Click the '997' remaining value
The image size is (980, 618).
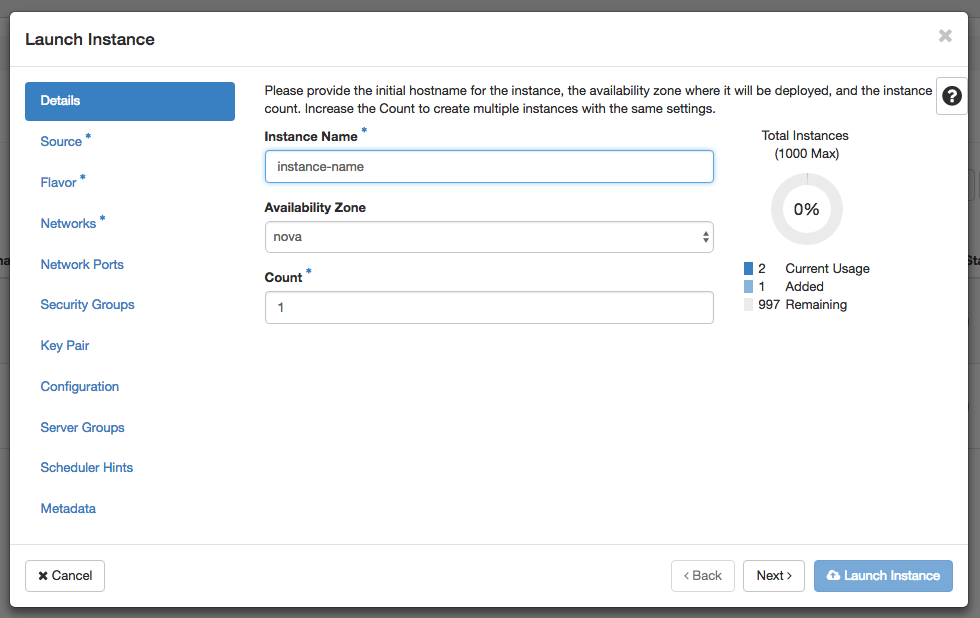[x=769, y=305]
